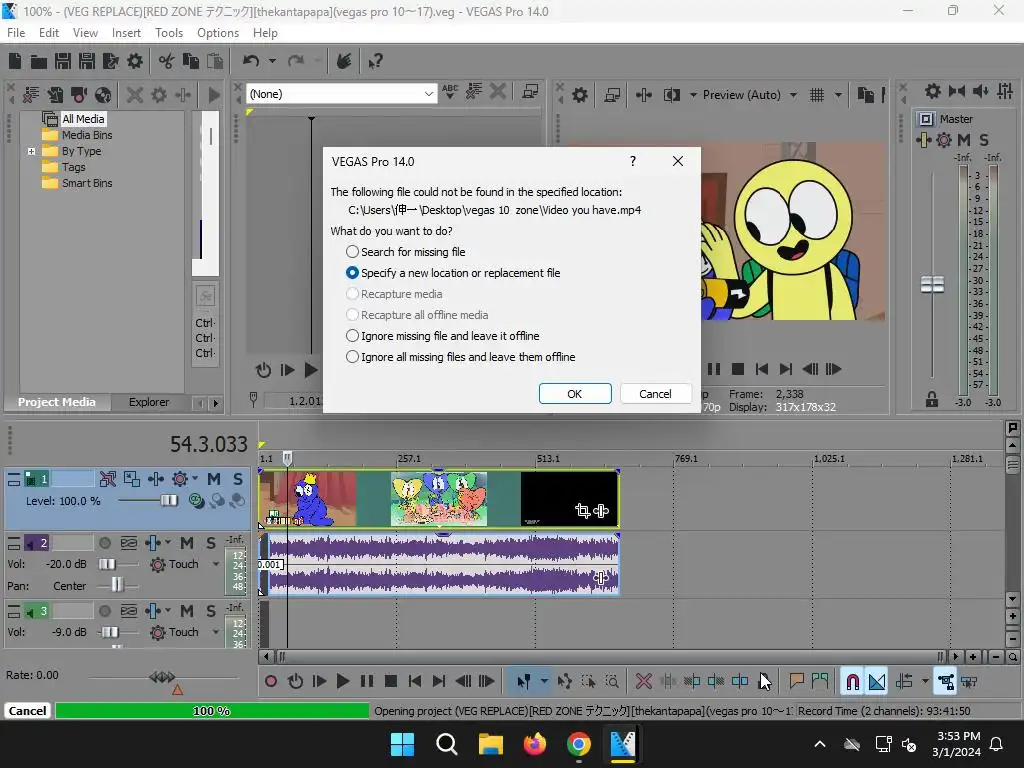
Task: Click the Undo arrow icon
Action: [x=251, y=61]
